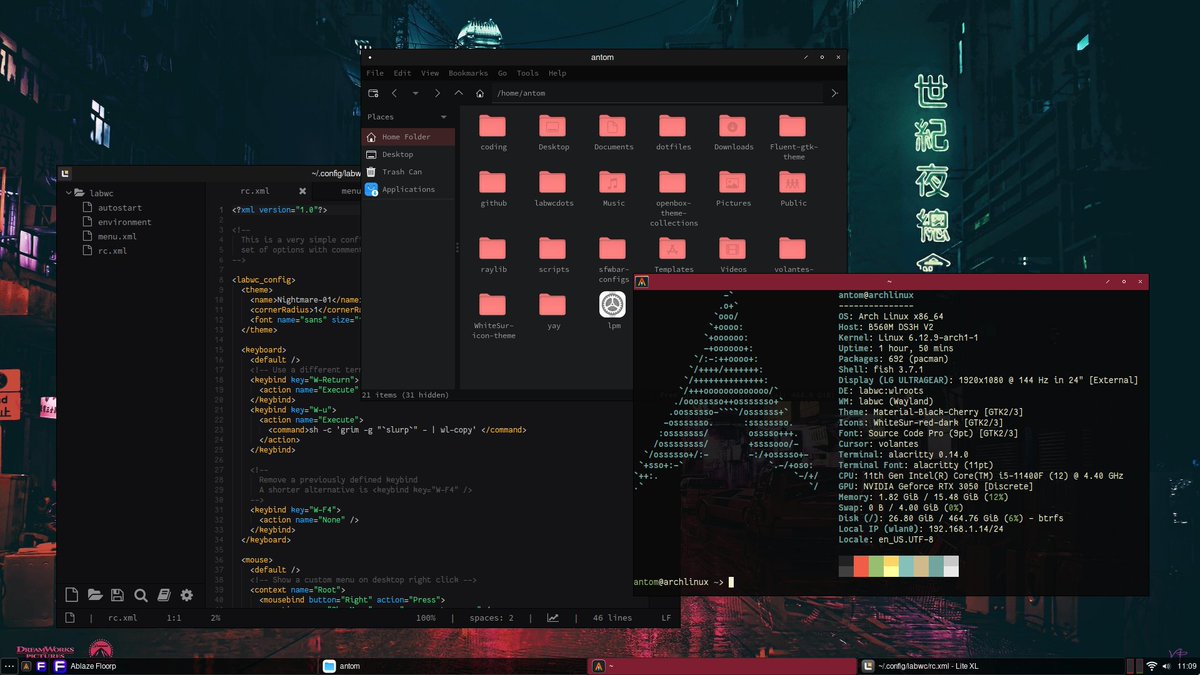Switch to antom file manager taskbar button
Image resolution: width=1200 pixels, height=675 pixels.
coord(453,666)
